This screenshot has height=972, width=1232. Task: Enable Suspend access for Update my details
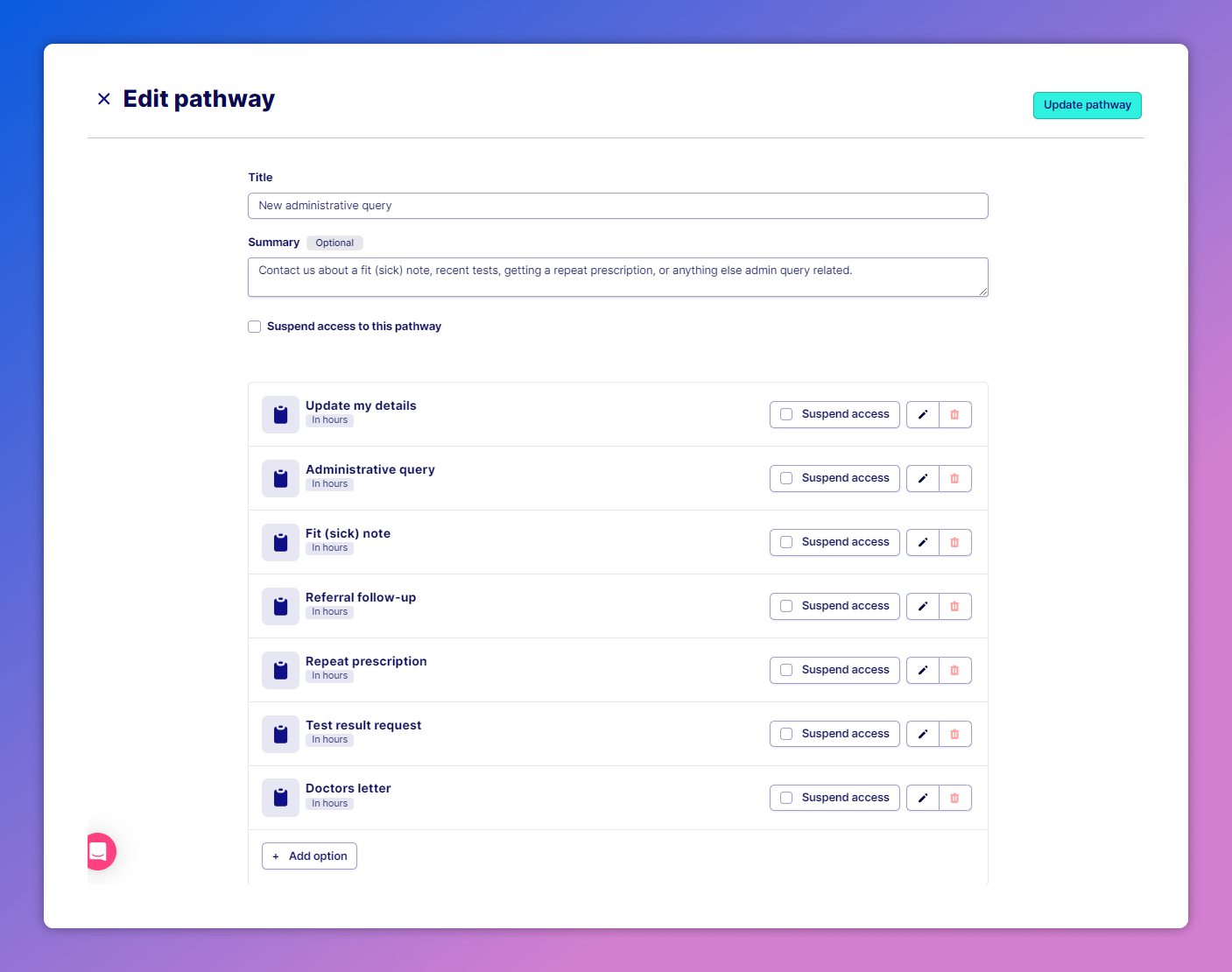point(786,414)
